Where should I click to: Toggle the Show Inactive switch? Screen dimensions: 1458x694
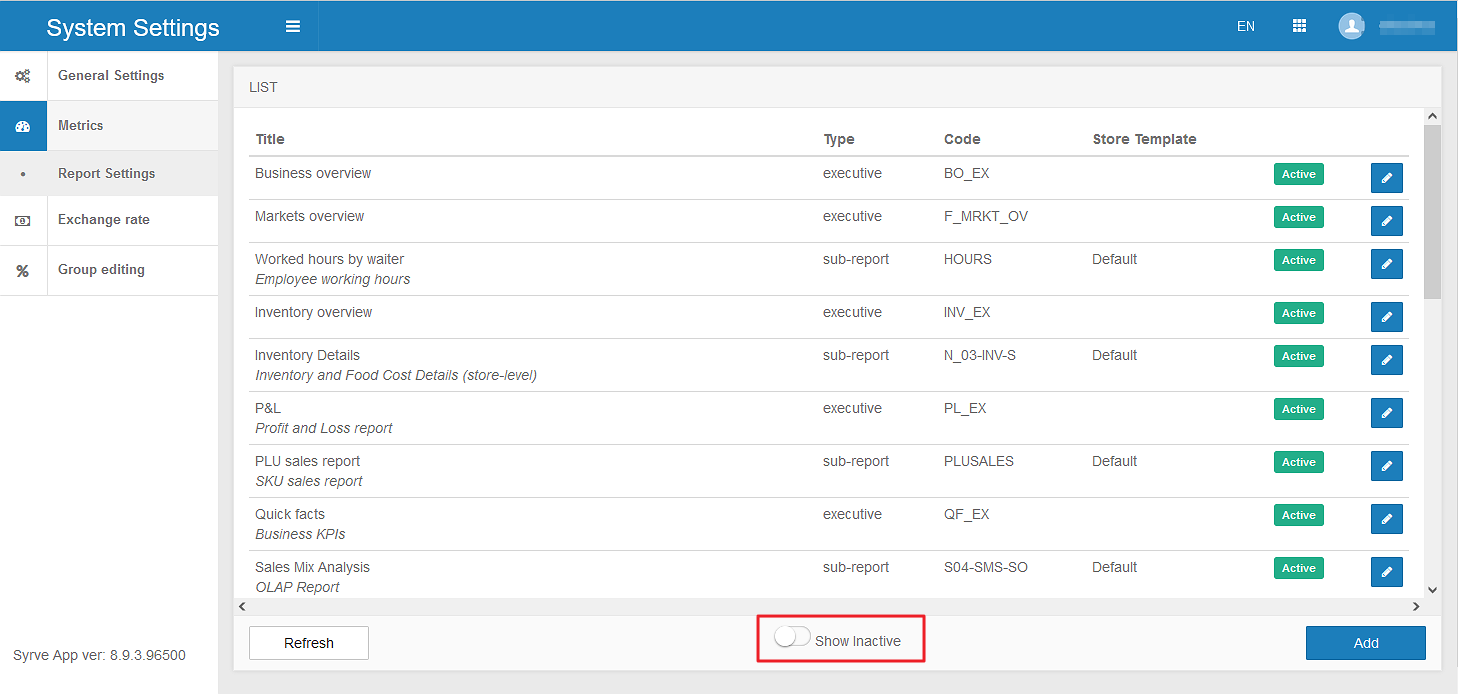792,639
